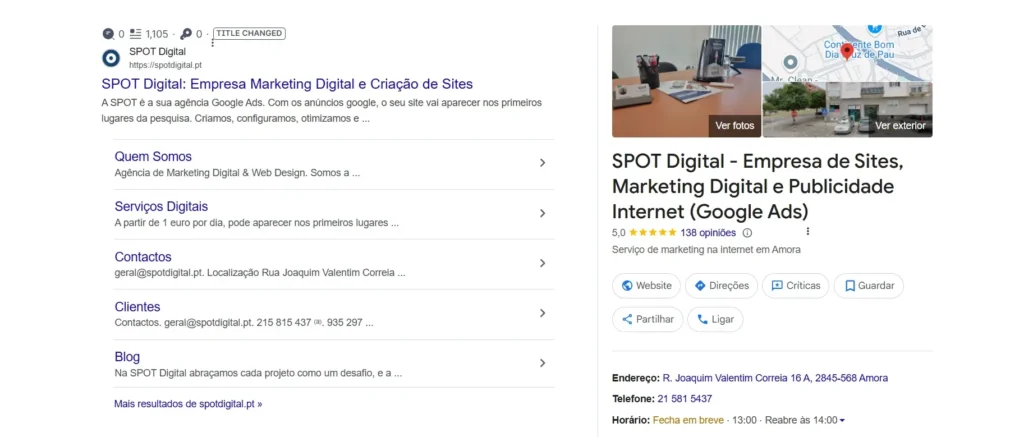Expand the Blog chevron arrow
Image resolution: width=1024 pixels, height=437 pixels.
pos(542,363)
